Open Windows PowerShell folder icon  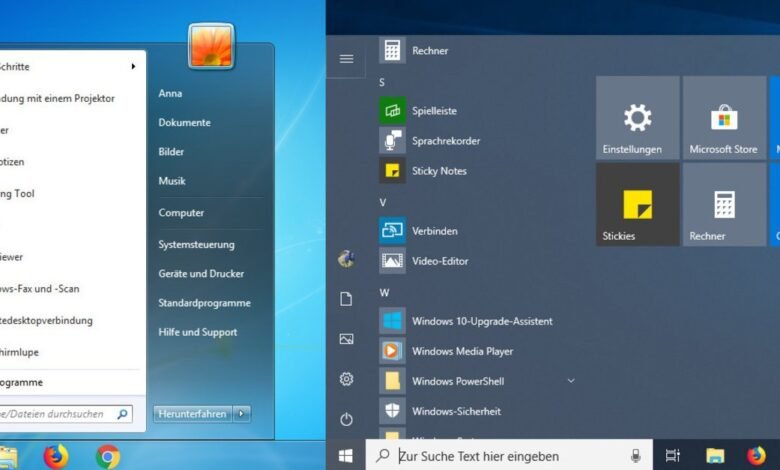pyautogui.click(x=392, y=381)
